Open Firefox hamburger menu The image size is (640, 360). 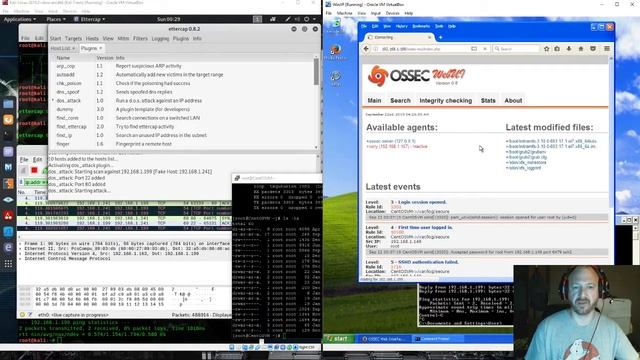[607, 49]
